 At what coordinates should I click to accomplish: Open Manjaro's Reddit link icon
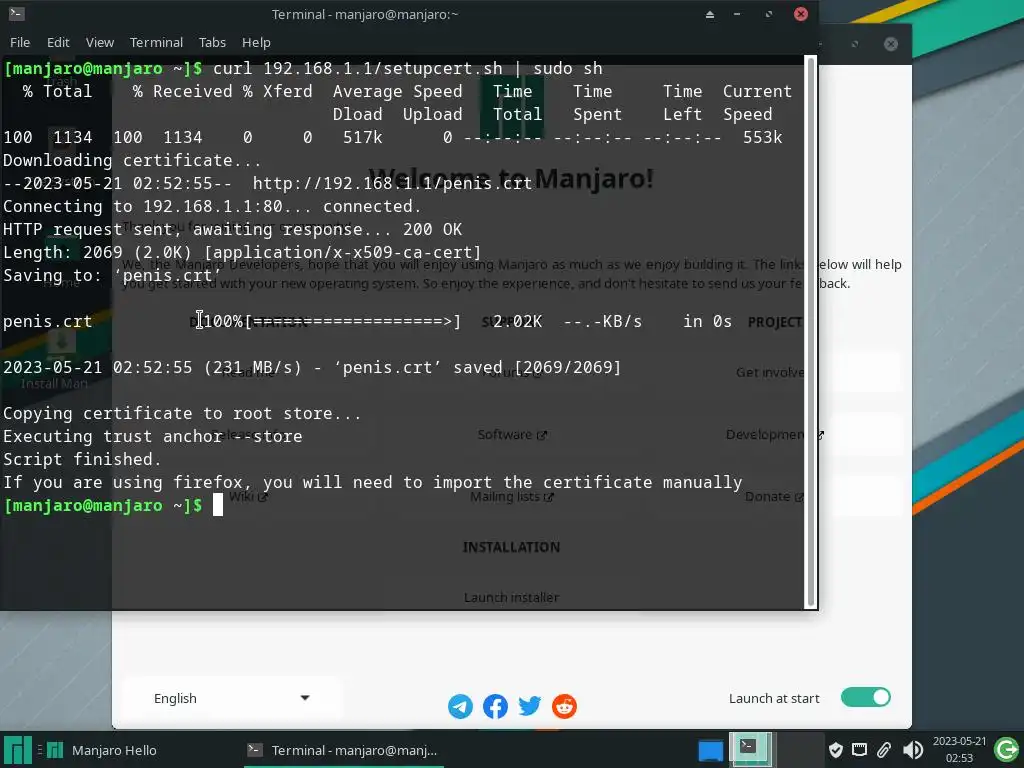point(564,706)
